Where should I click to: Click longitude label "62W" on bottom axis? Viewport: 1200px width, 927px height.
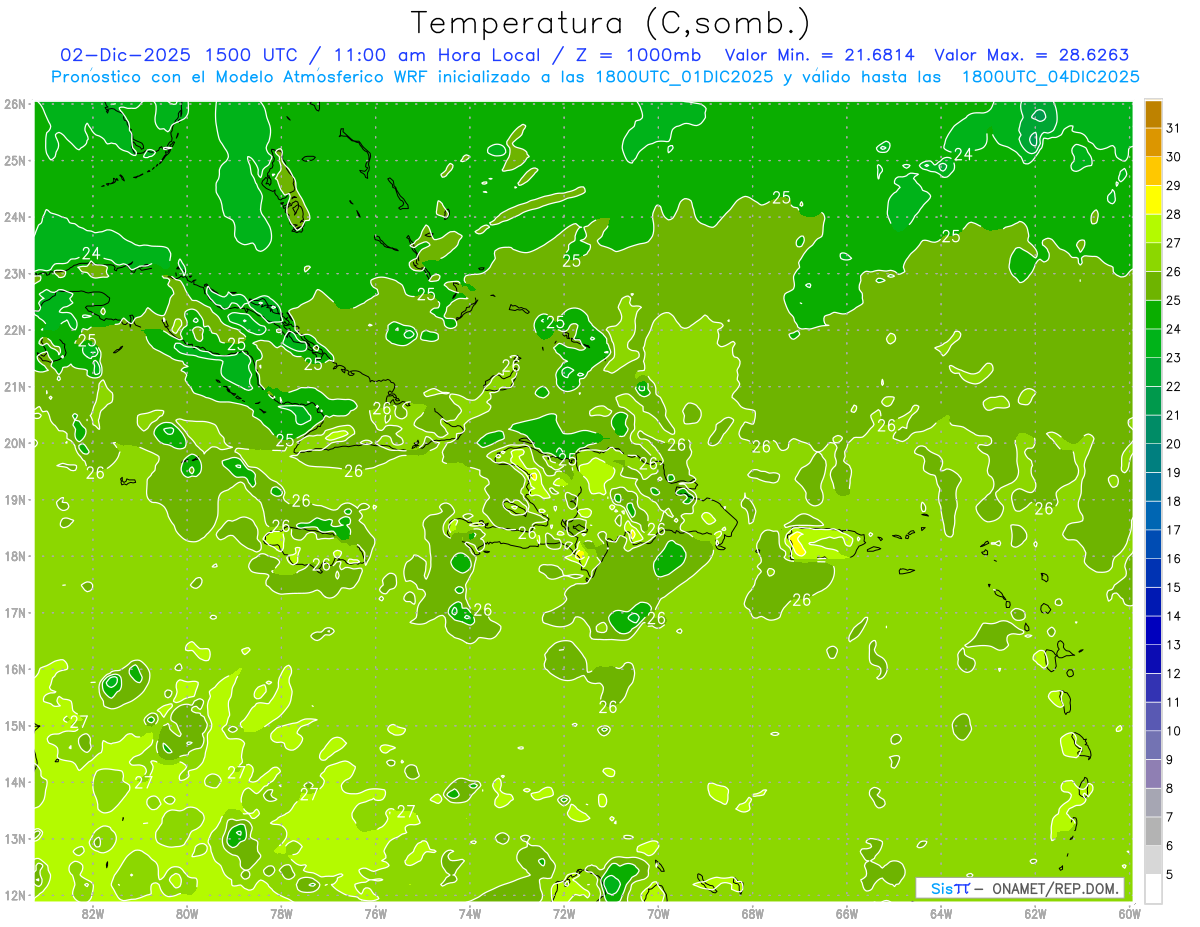tap(1035, 913)
